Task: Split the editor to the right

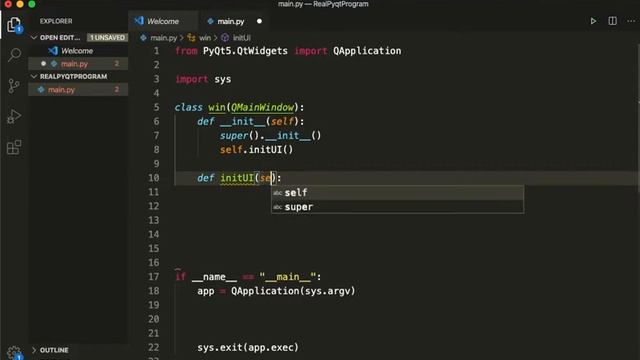Action: tap(612, 21)
